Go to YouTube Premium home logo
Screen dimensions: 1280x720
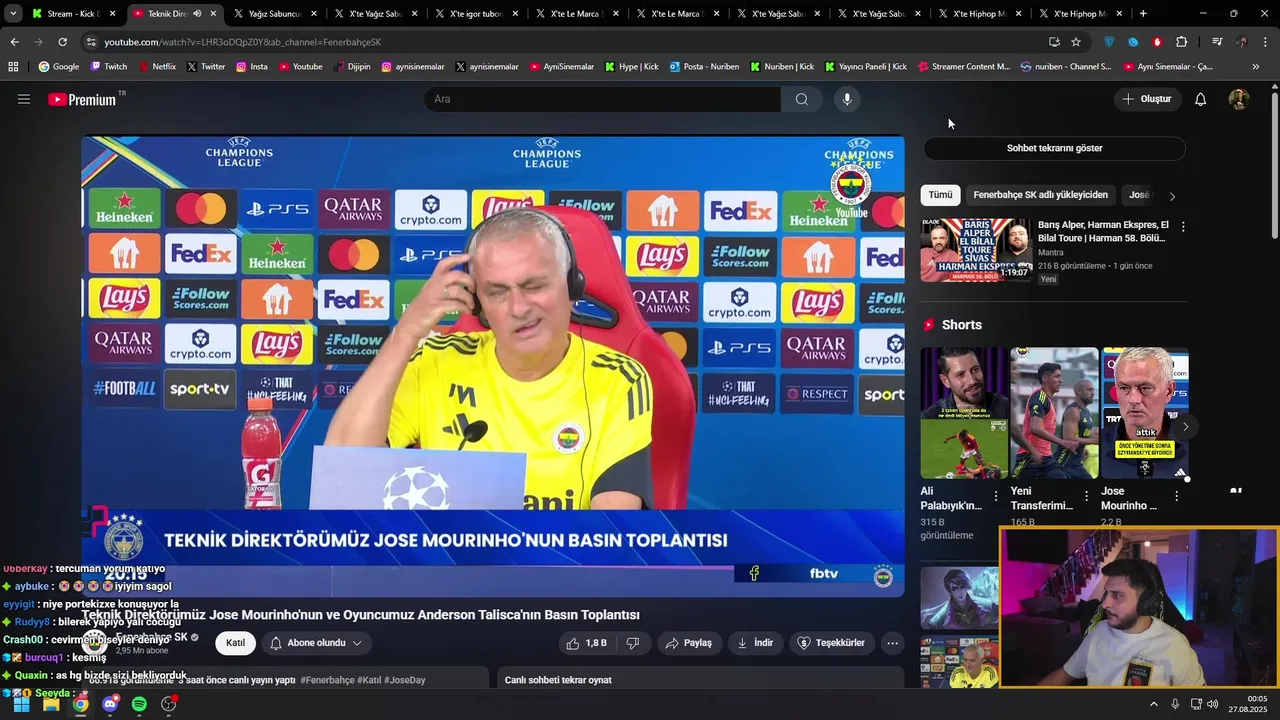pyautogui.click(x=82, y=99)
